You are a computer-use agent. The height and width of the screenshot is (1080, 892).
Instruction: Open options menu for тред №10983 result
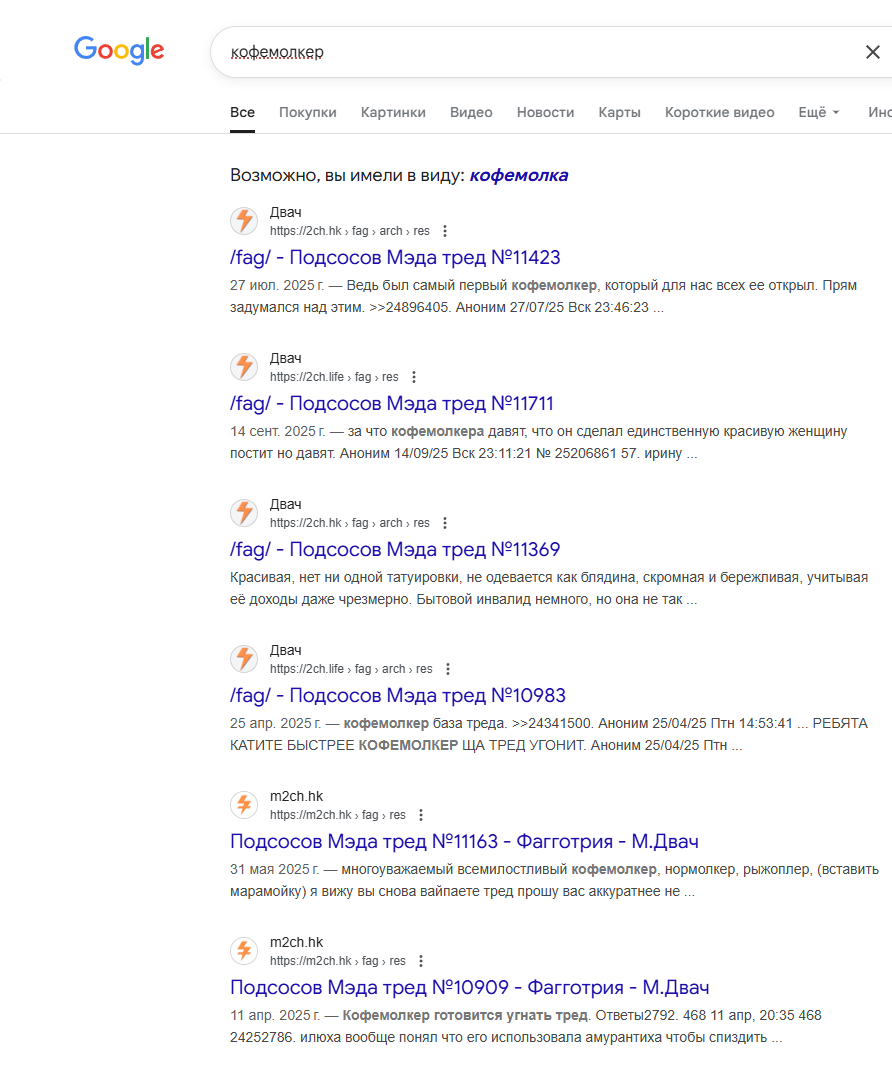[x=448, y=669]
